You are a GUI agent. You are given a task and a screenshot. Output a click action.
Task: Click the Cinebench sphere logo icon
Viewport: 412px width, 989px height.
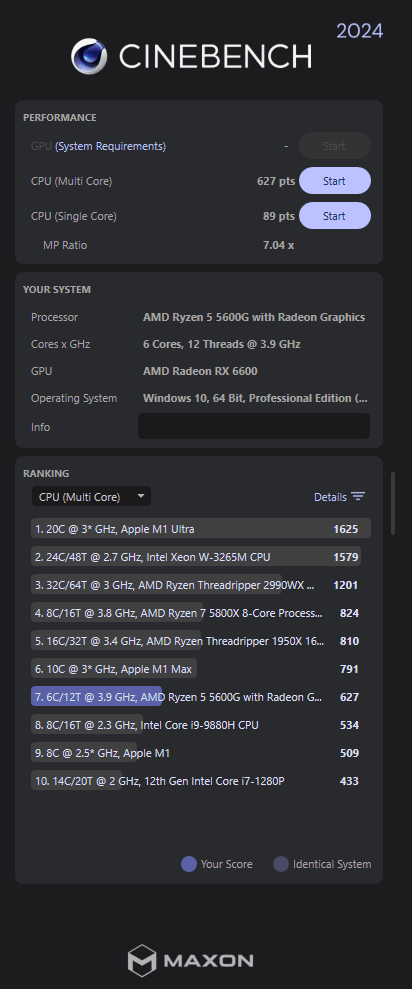[89, 56]
